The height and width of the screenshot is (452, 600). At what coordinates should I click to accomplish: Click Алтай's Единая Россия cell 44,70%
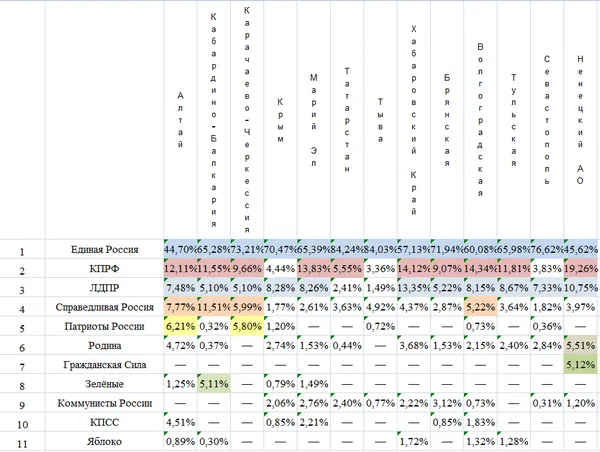point(180,250)
